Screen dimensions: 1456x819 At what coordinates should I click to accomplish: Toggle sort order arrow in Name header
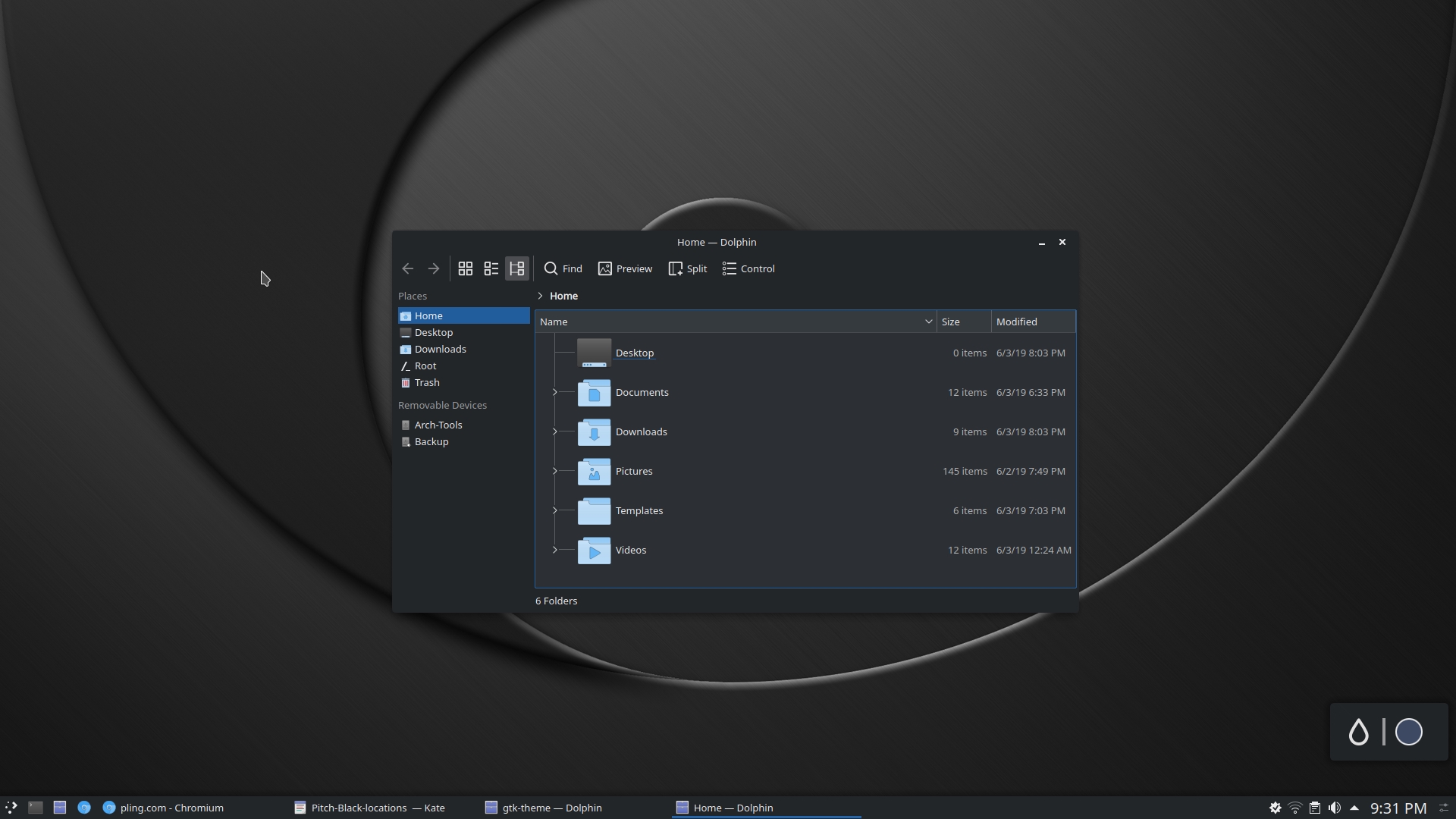(928, 322)
